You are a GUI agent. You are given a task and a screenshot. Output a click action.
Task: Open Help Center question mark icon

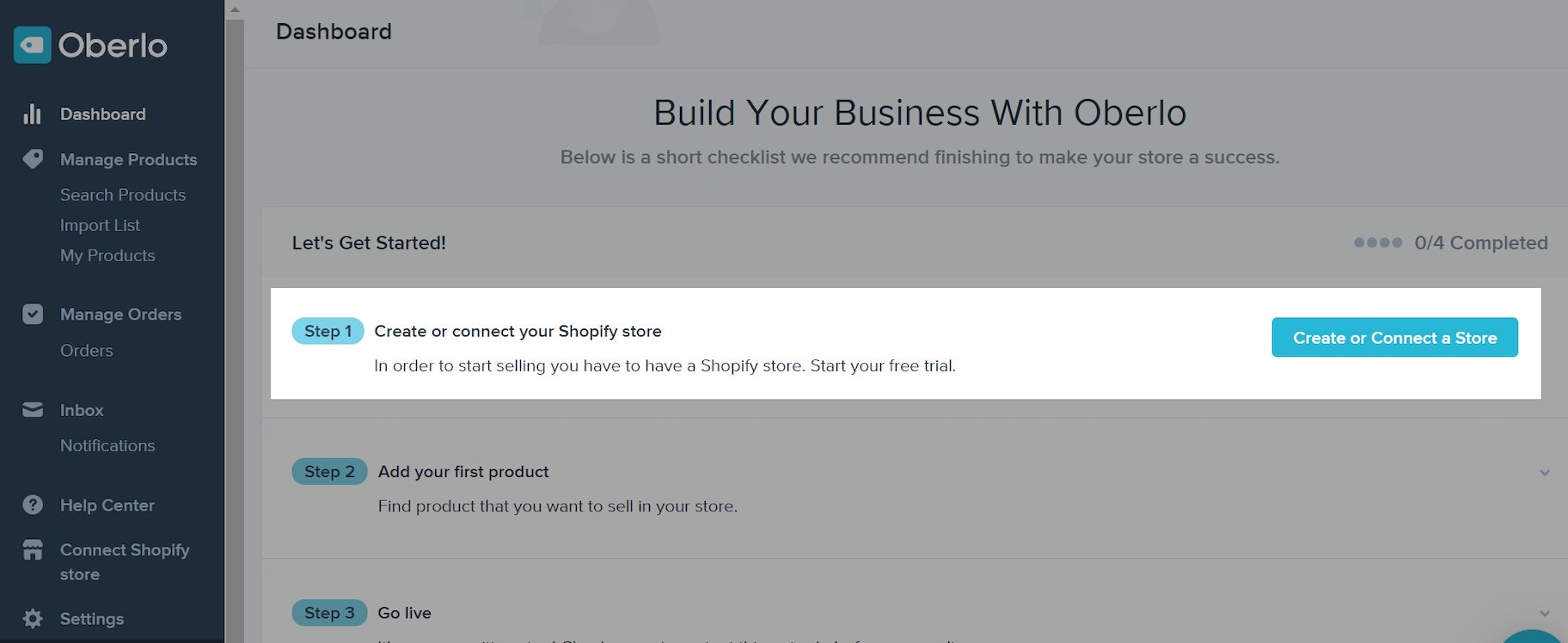(33, 505)
